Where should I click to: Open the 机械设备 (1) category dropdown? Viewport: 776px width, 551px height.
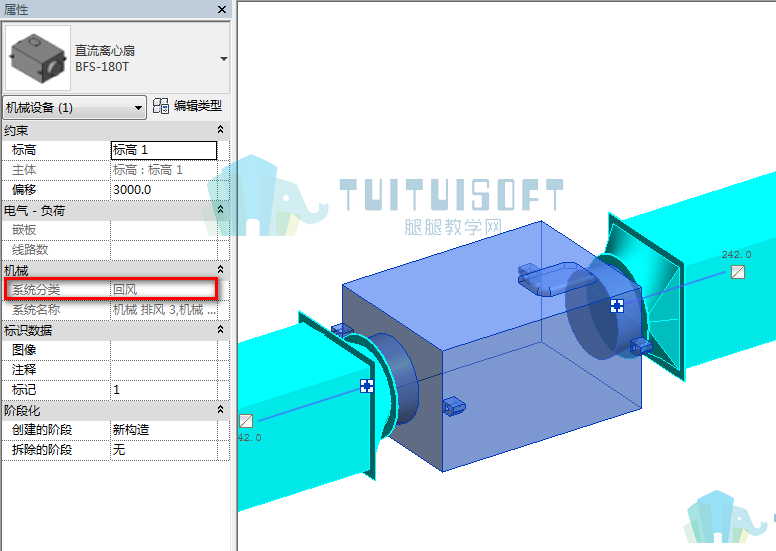click(x=74, y=107)
